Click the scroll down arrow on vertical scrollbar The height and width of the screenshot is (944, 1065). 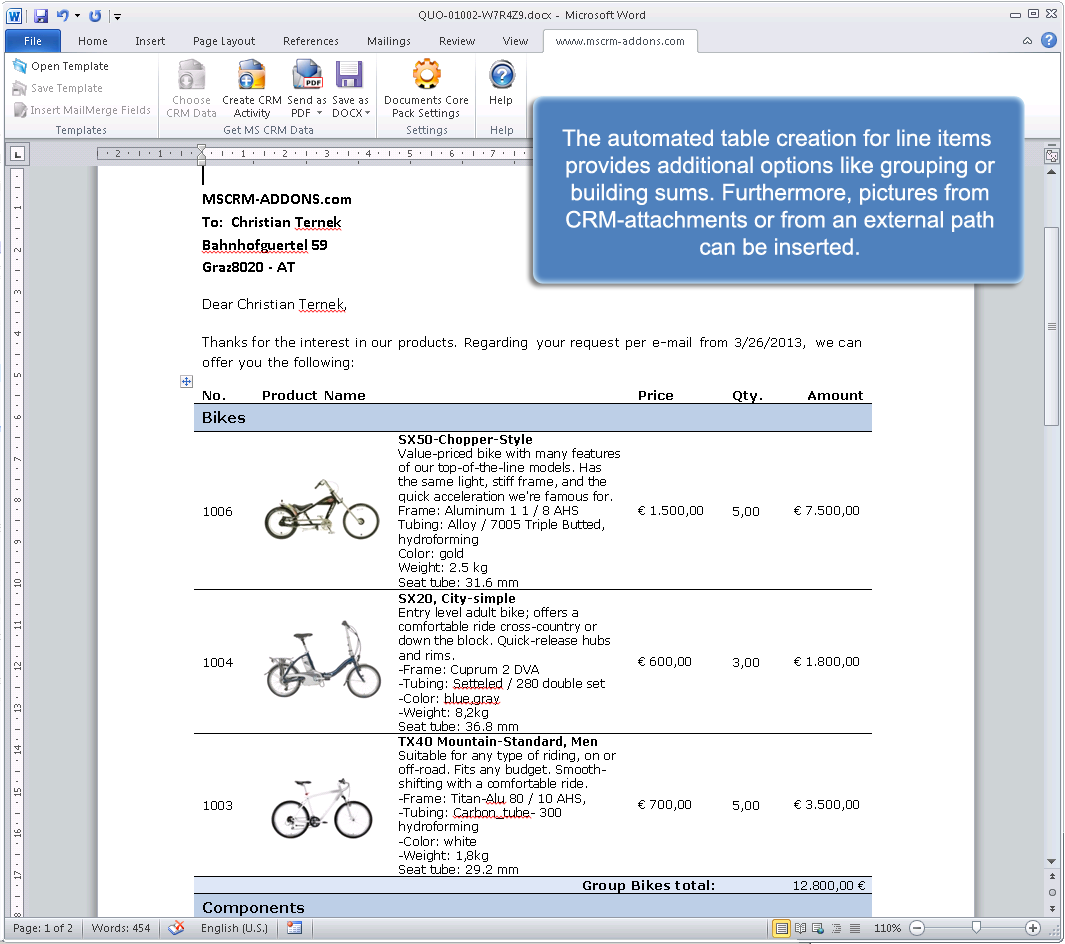1051,861
